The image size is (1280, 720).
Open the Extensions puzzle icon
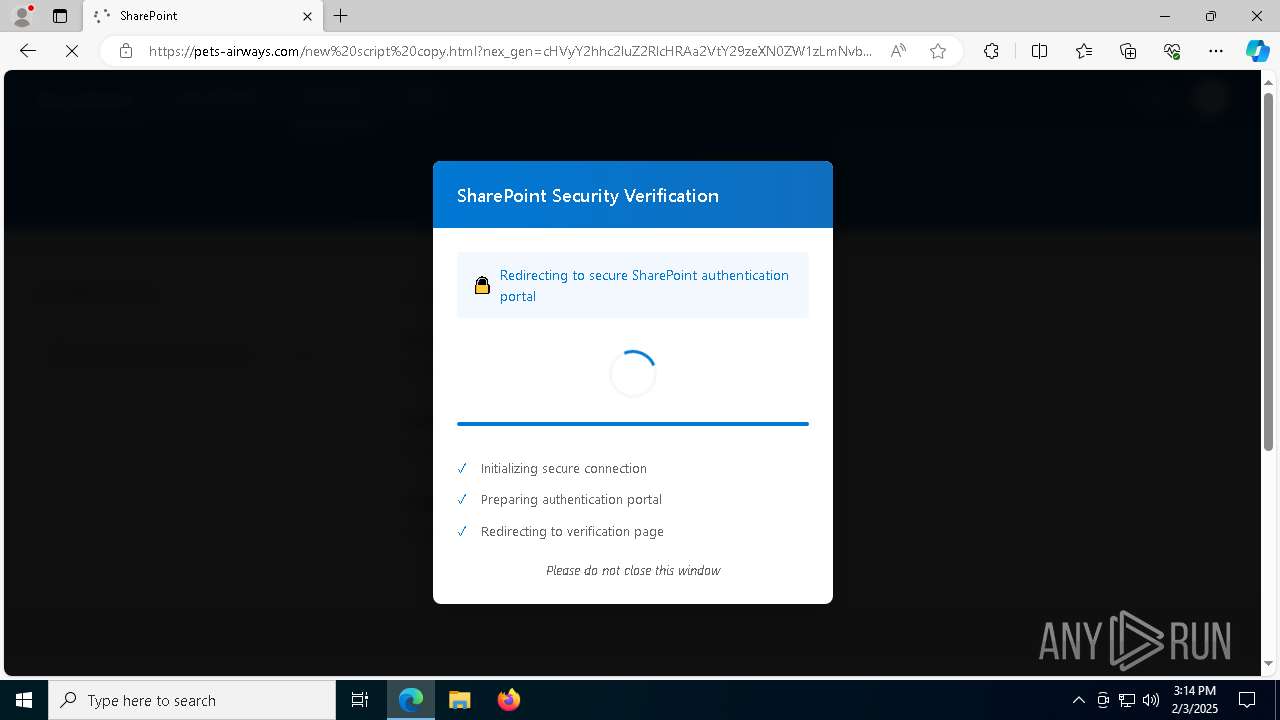tap(991, 51)
